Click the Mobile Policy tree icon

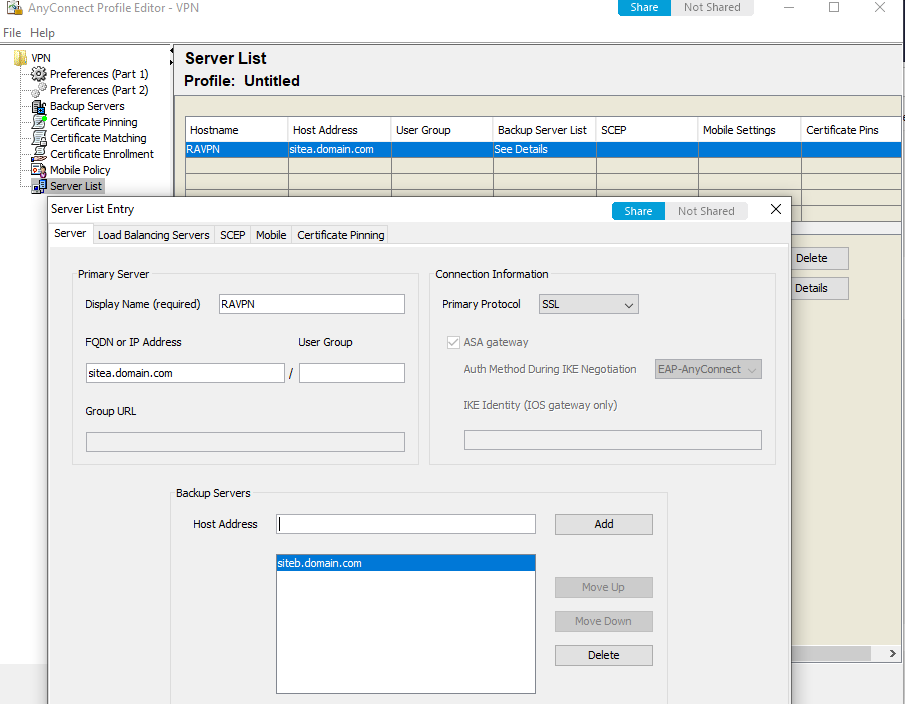(39, 170)
